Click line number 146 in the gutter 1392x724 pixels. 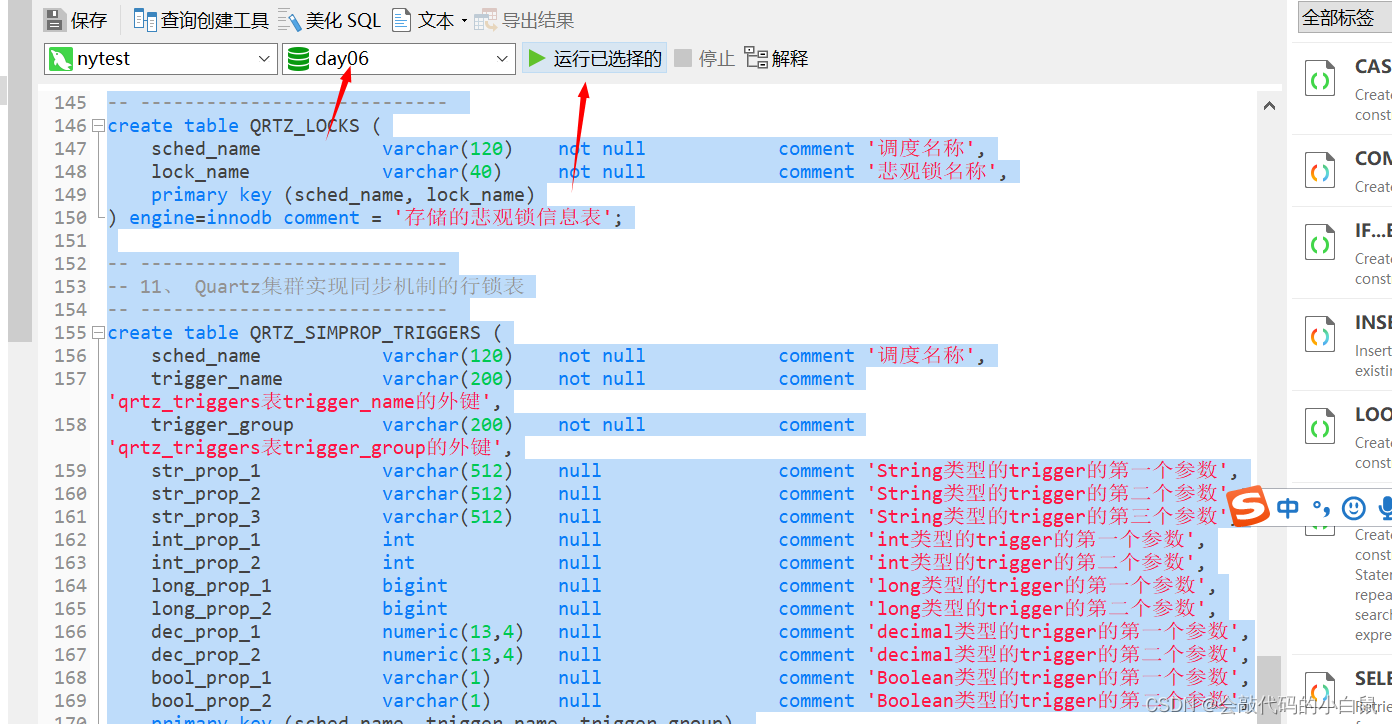pyautogui.click(x=70, y=126)
